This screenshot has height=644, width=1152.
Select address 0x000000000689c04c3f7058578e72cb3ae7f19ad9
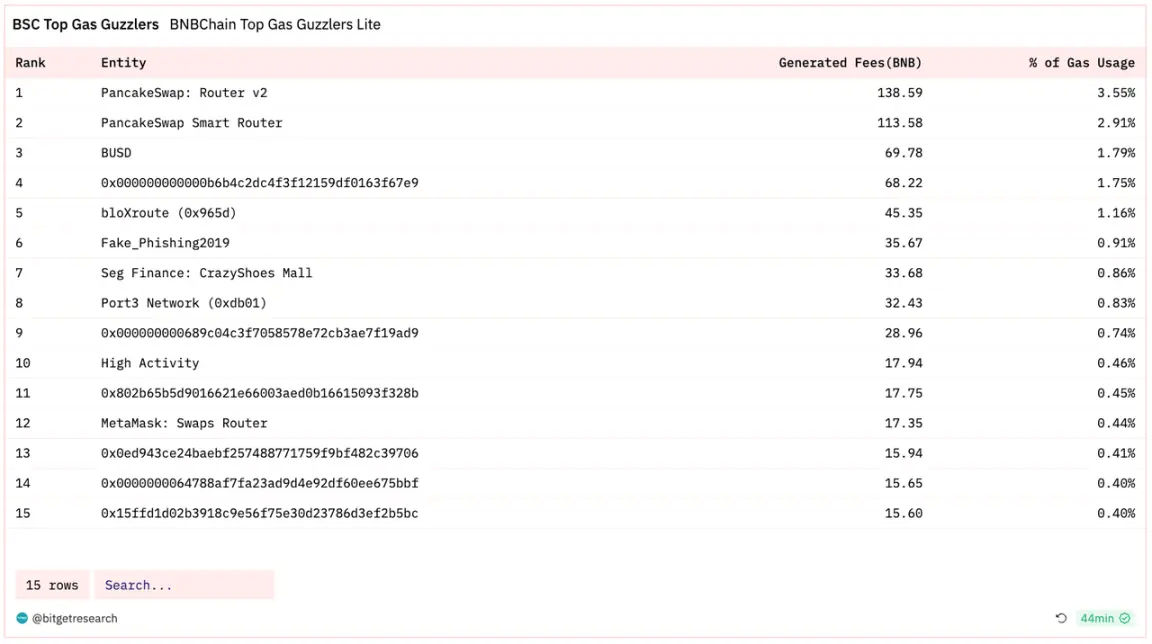click(x=259, y=333)
